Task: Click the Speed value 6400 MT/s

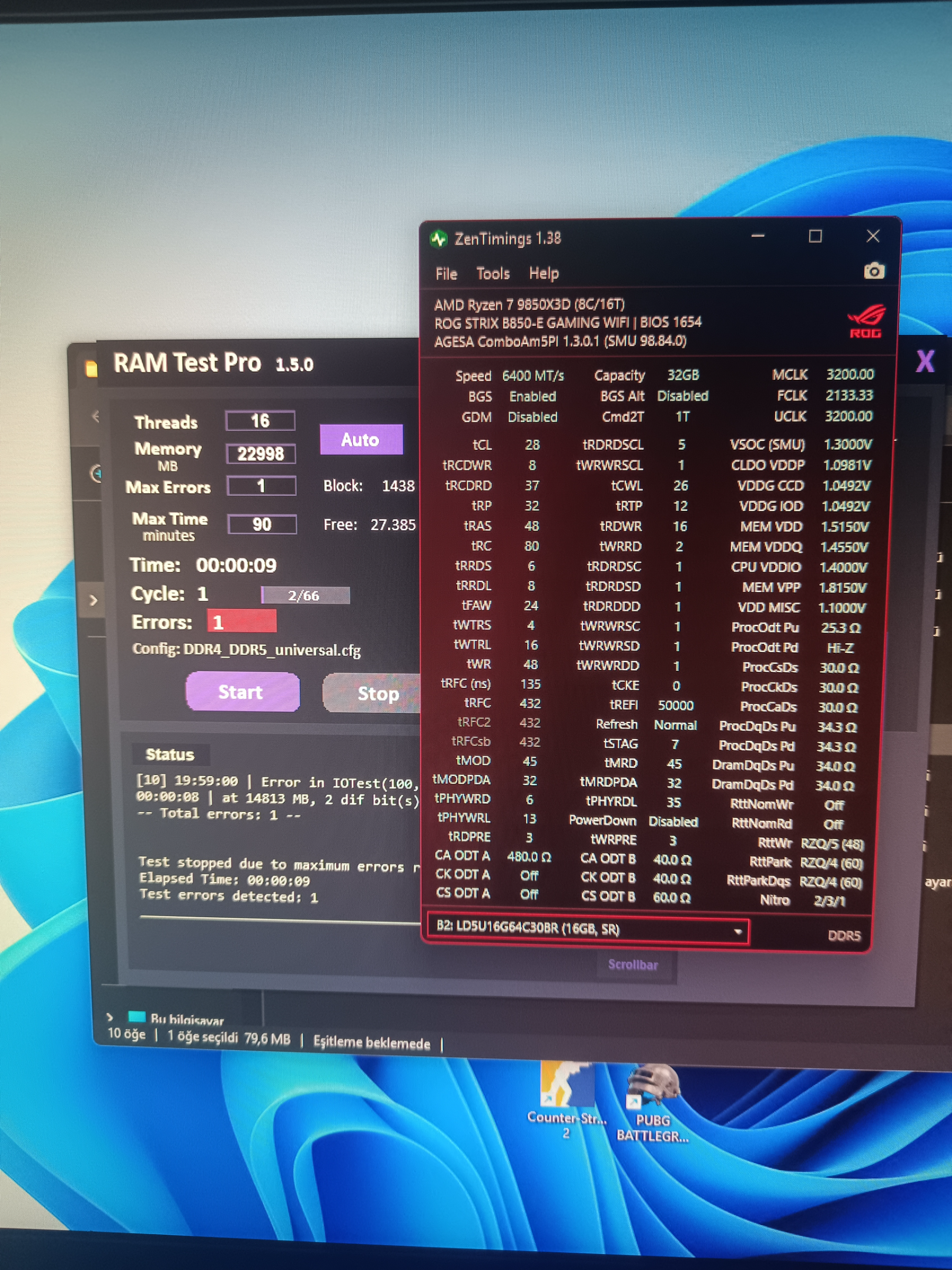Action: tap(533, 376)
